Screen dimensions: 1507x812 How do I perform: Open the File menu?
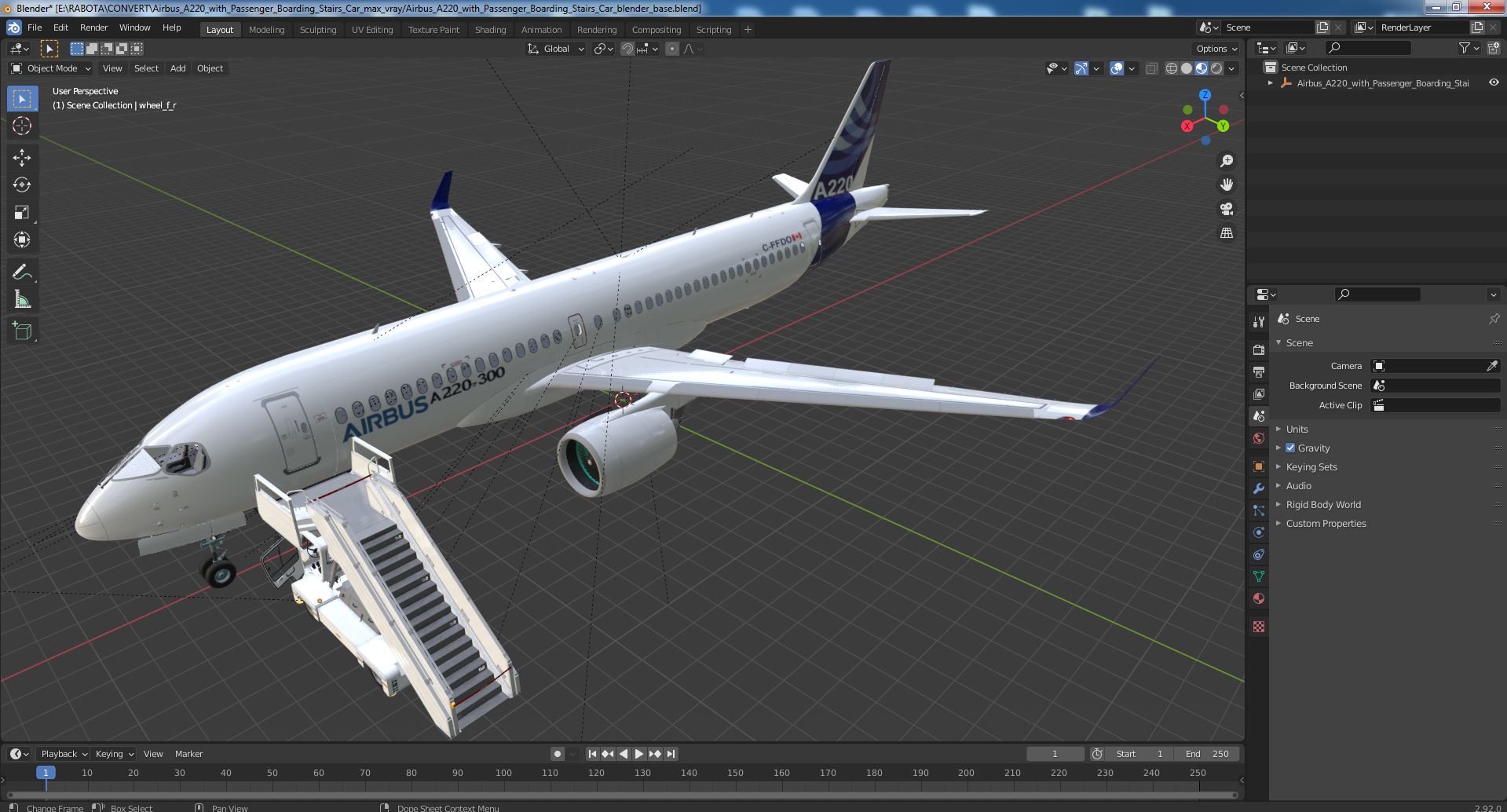35,27
